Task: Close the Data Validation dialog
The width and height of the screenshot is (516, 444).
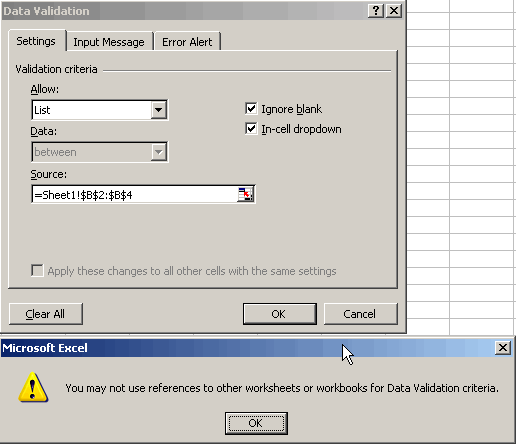Action: coord(394,11)
